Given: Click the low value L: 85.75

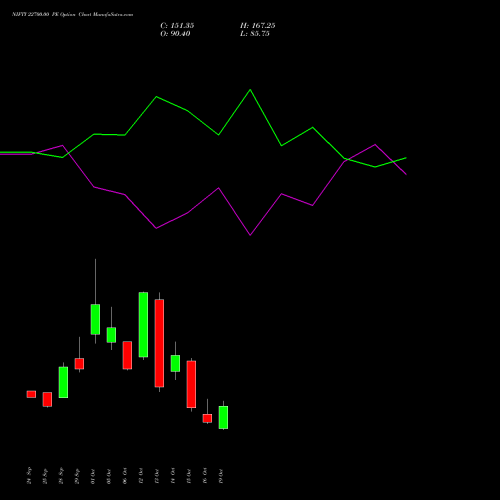Looking at the screenshot, I should [255, 34].
